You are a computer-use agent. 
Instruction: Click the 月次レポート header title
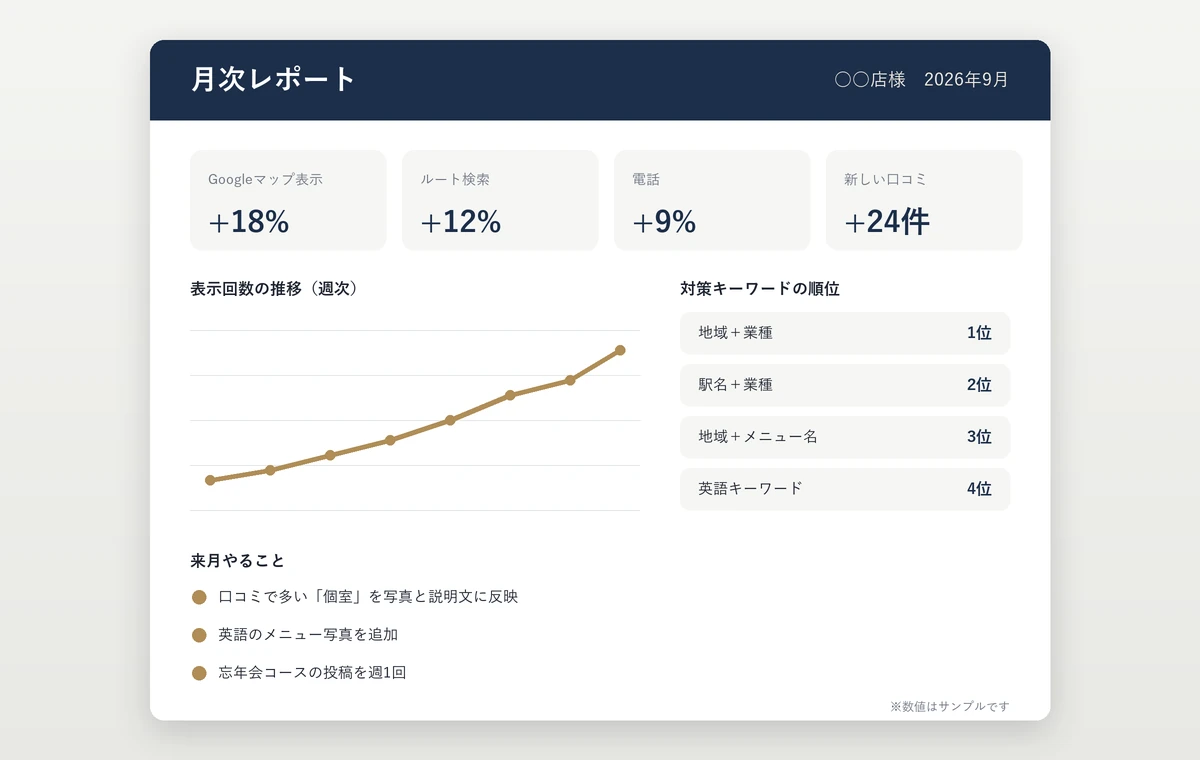[273, 80]
